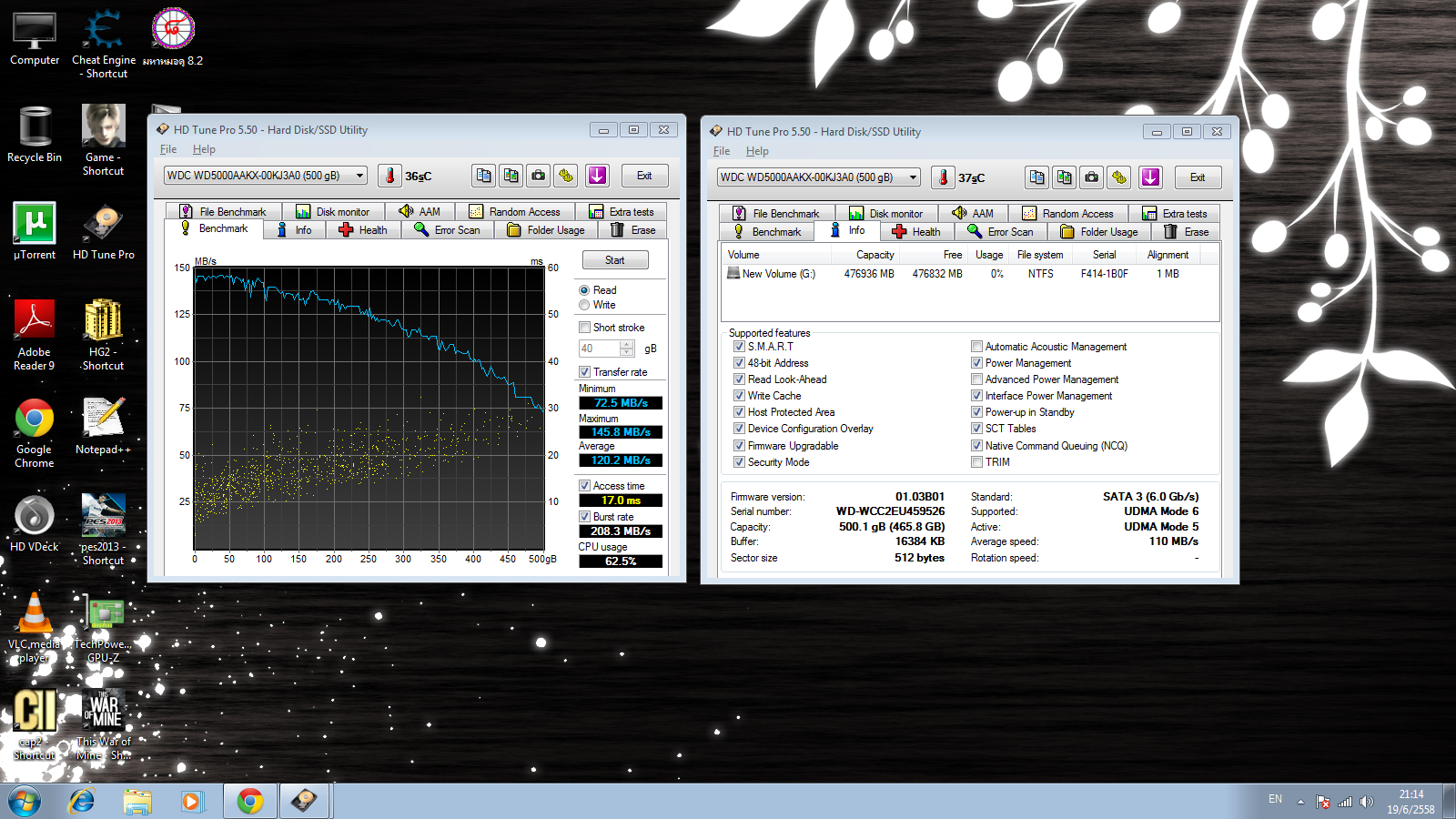Click the Short stroke gB spinner arrows
The image size is (1456, 819).
(626, 349)
